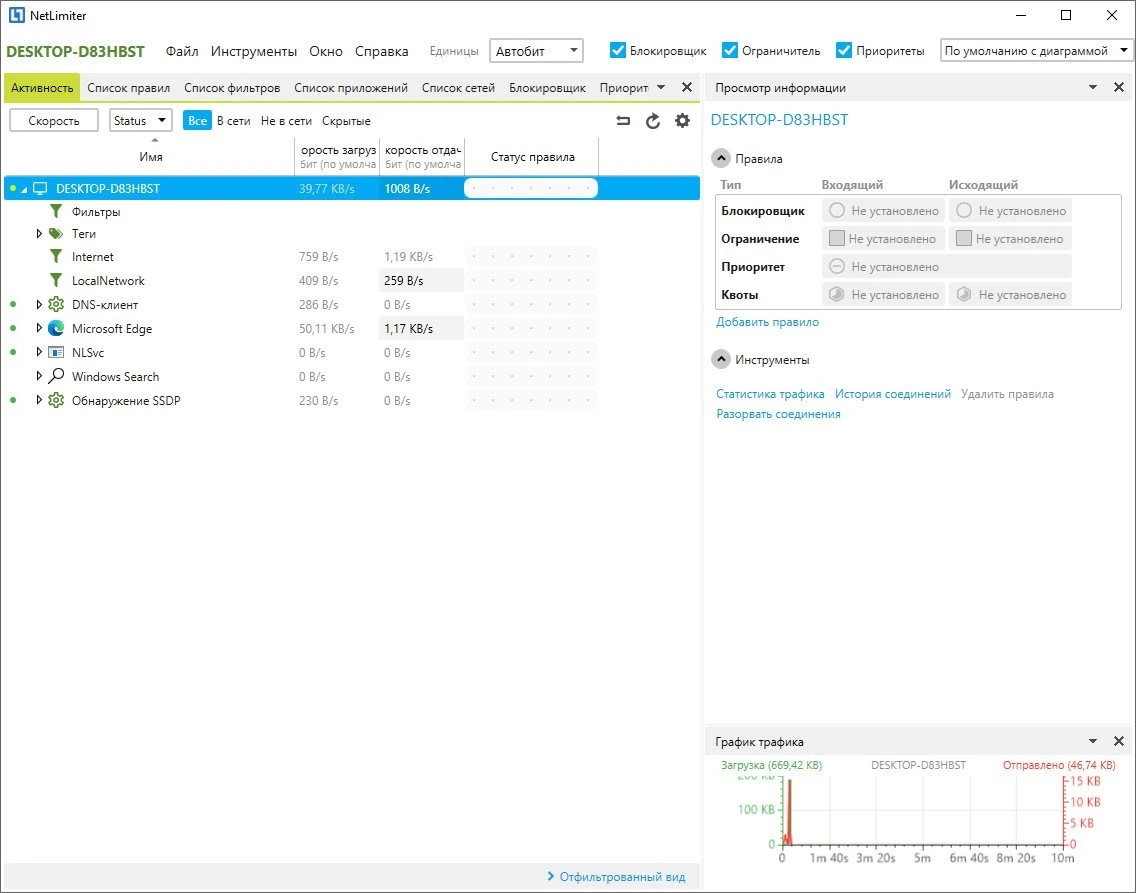The height and width of the screenshot is (893, 1136).
Task: Open the Статистика трафика link
Action: pyautogui.click(x=770, y=394)
